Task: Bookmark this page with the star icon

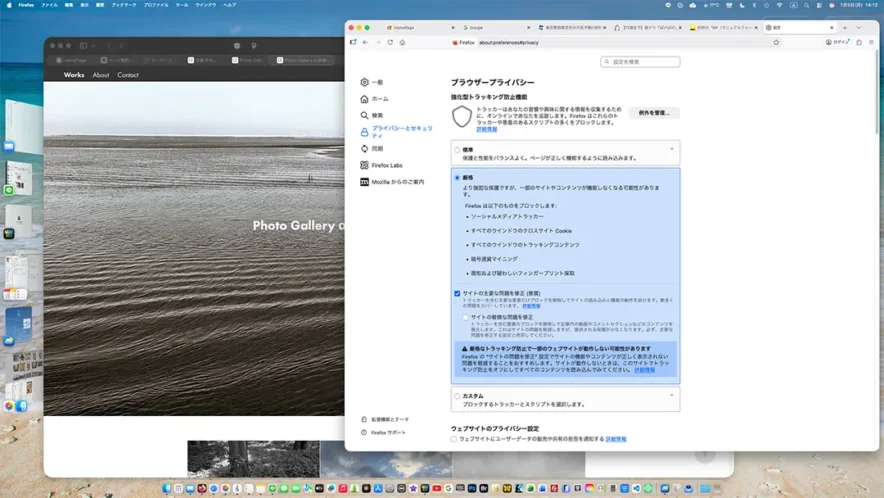Action: [x=776, y=42]
